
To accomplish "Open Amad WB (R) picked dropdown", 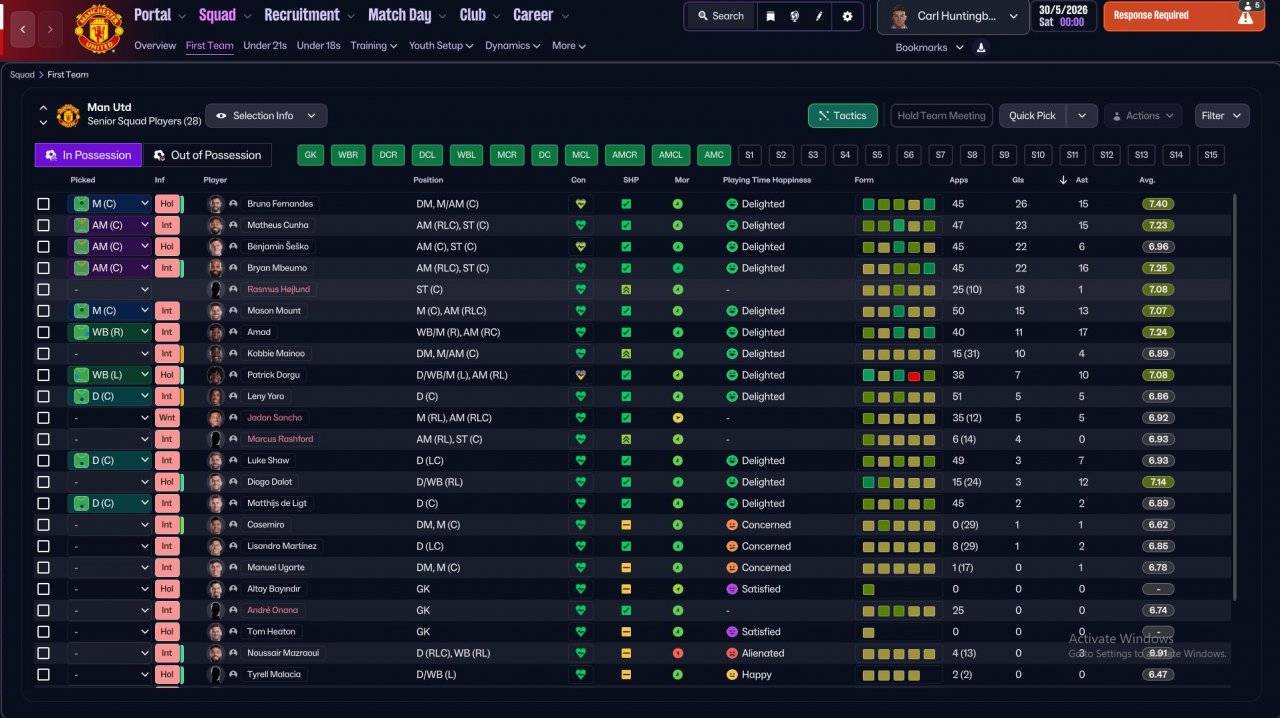I will [109, 332].
